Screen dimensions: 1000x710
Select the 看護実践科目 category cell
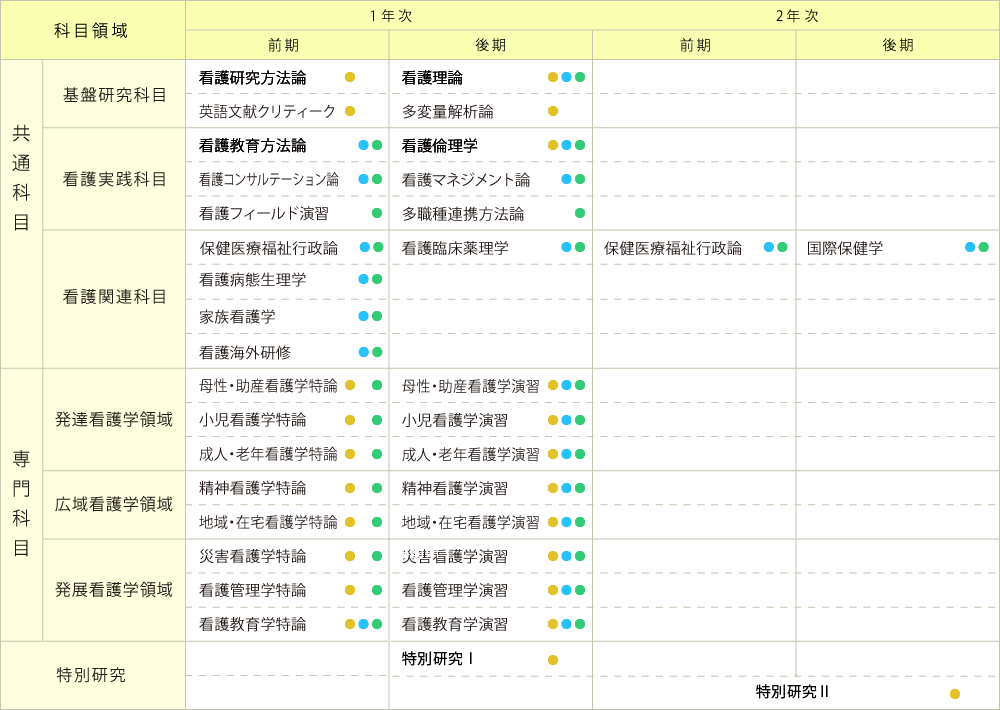(x=114, y=179)
